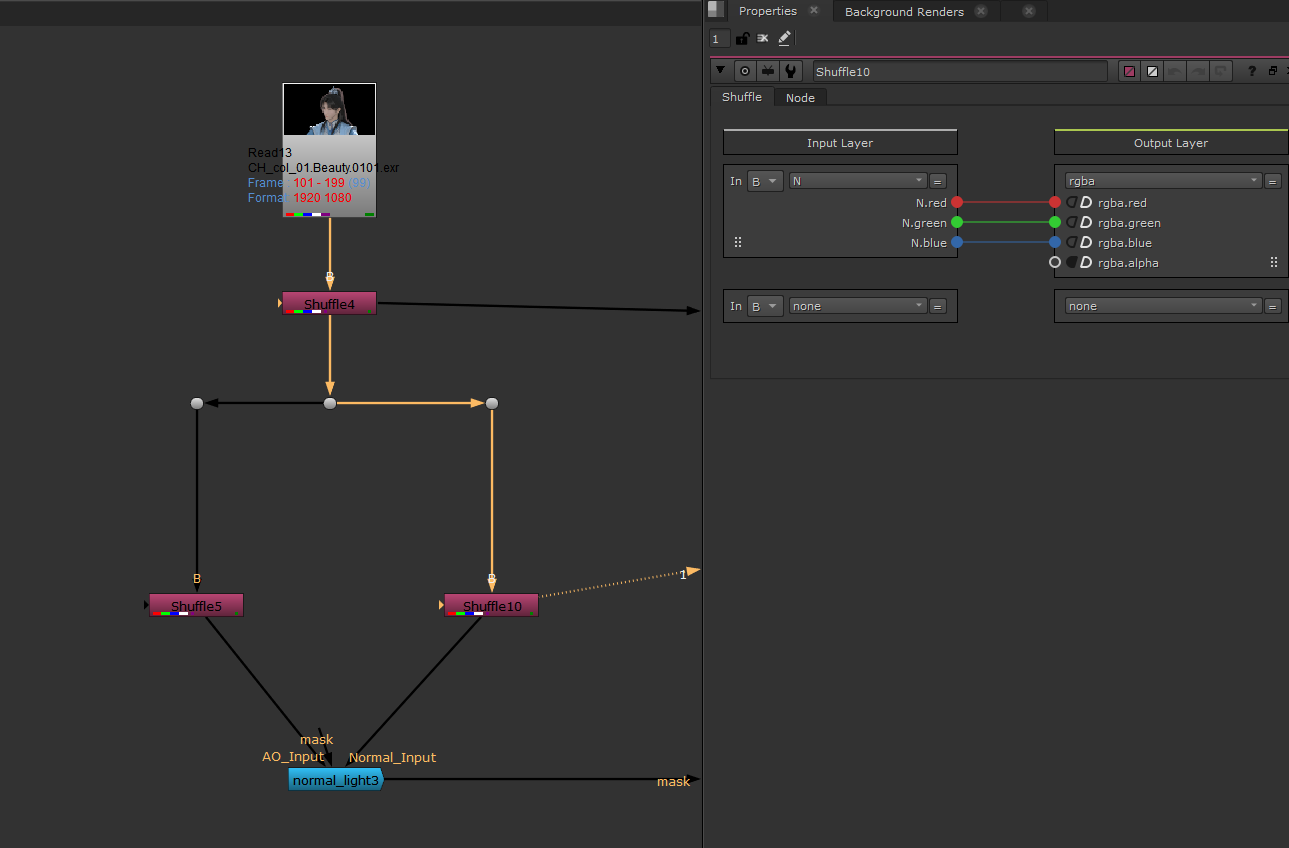
Task: Open manage user knobs wrench icon
Action: 790,70
